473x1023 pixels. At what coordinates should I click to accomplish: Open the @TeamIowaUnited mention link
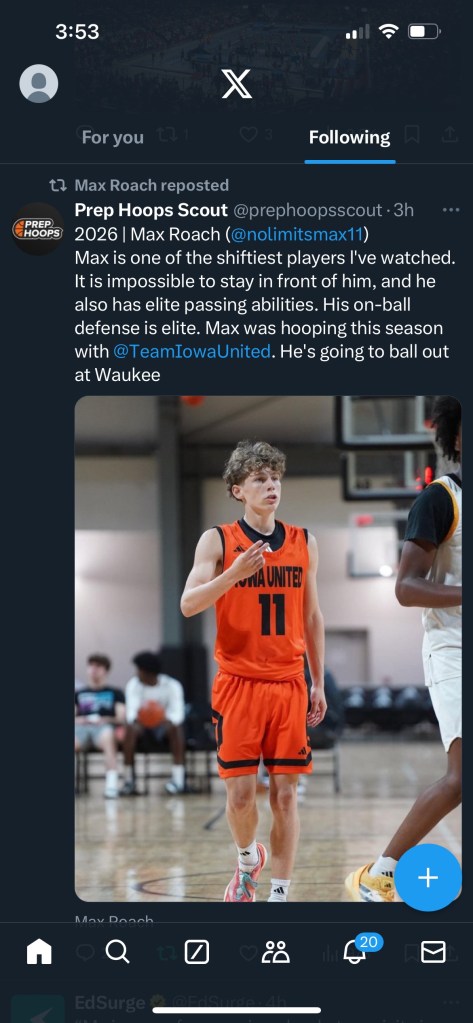[192, 351]
